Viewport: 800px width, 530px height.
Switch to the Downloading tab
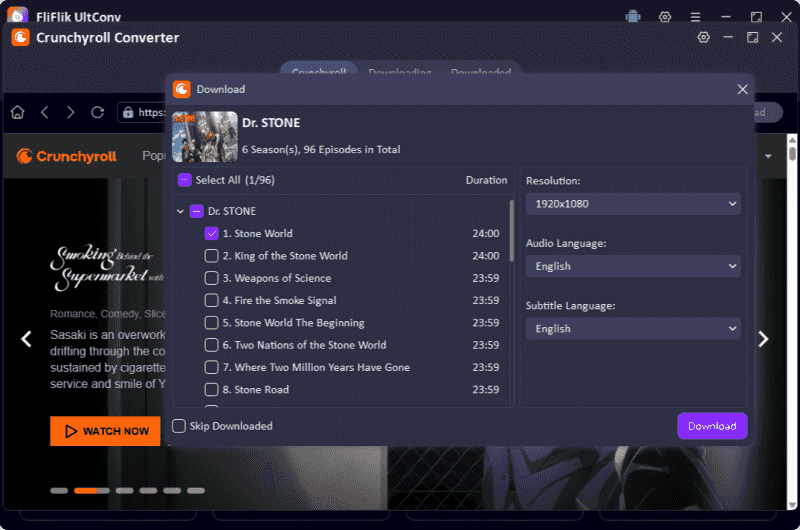tap(399, 71)
